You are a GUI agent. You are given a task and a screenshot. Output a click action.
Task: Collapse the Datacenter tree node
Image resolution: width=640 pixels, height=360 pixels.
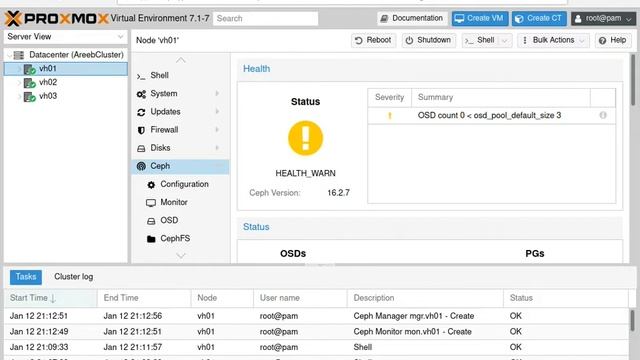coord(10,55)
